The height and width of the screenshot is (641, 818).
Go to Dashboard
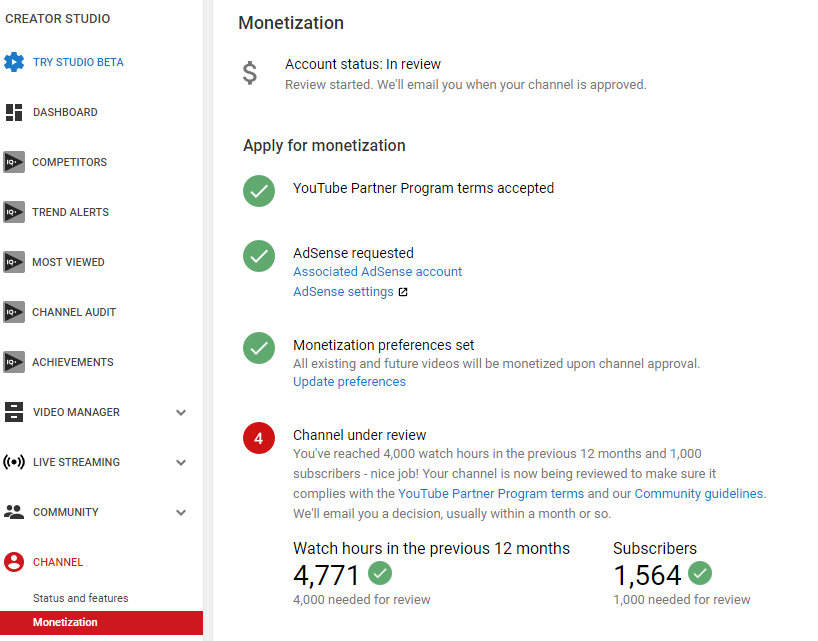click(x=65, y=112)
